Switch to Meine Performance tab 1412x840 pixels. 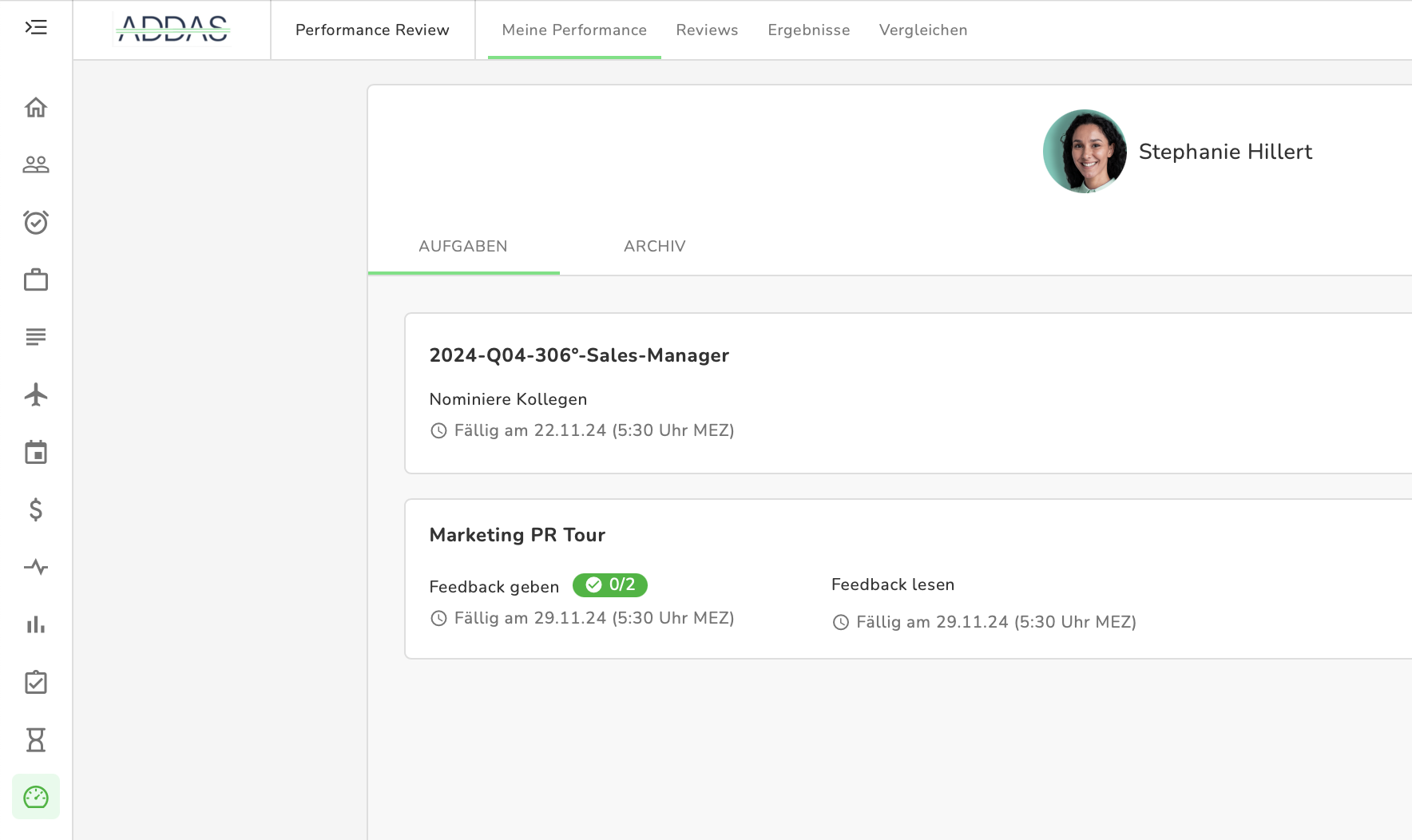(x=574, y=30)
